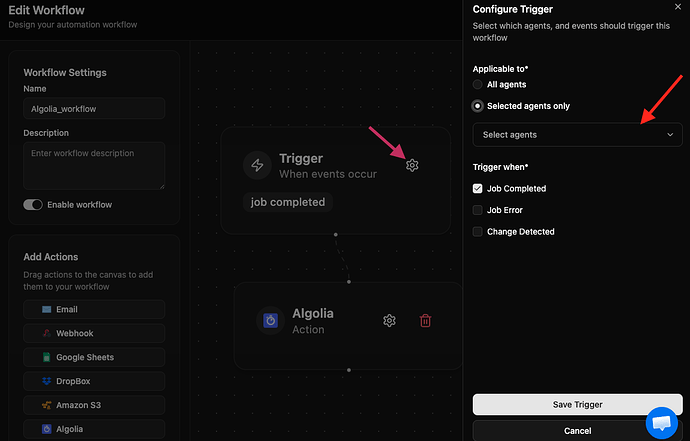This screenshot has width=690, height=441.
Task: Check the Job Error checkbox
Action: pyautogui.click(x=477, y=210)
